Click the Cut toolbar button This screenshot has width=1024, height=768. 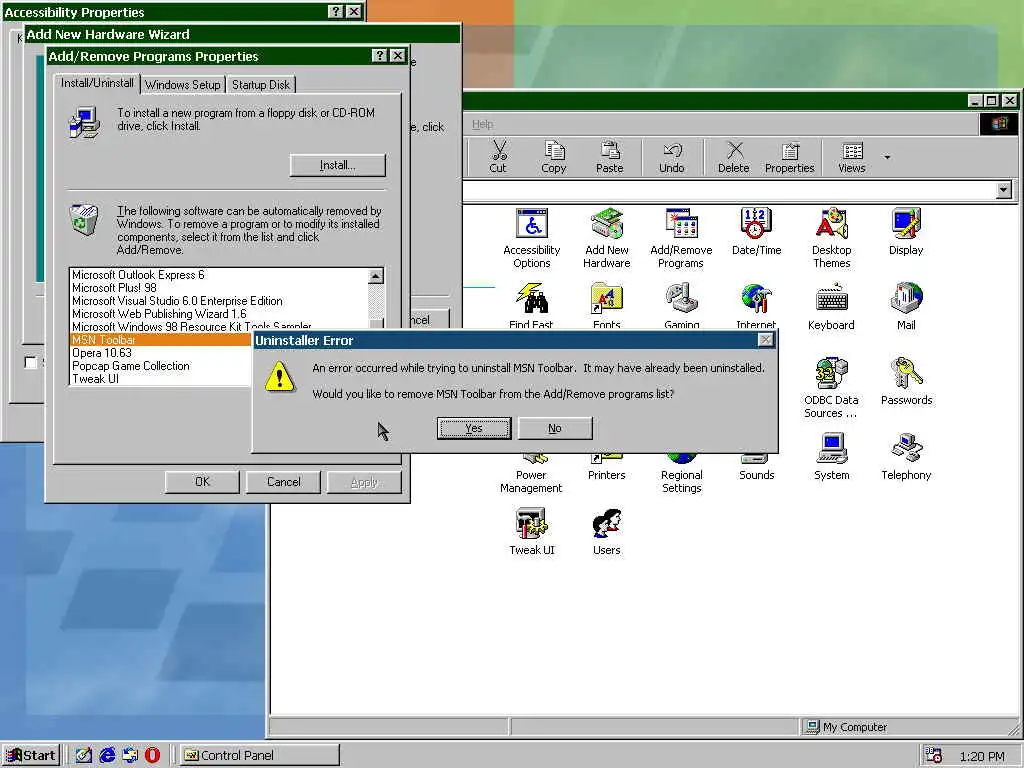(x=498, y=157)
